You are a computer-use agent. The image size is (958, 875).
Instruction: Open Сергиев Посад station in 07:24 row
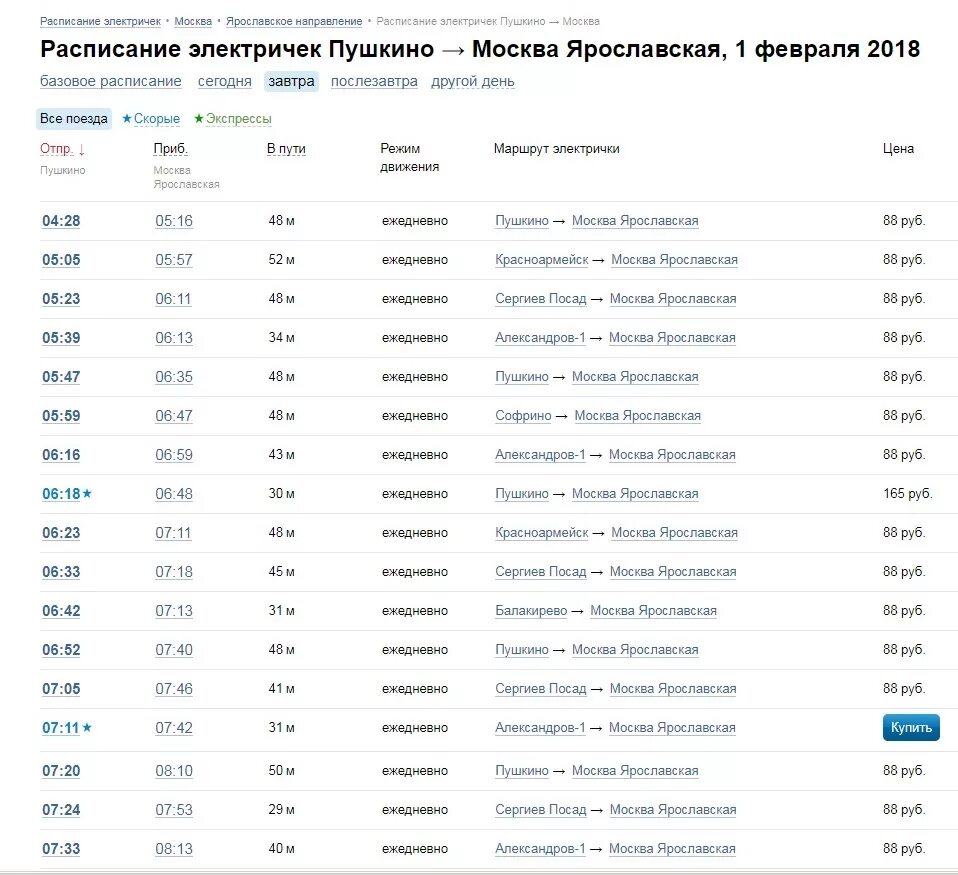tap(541, 810)
